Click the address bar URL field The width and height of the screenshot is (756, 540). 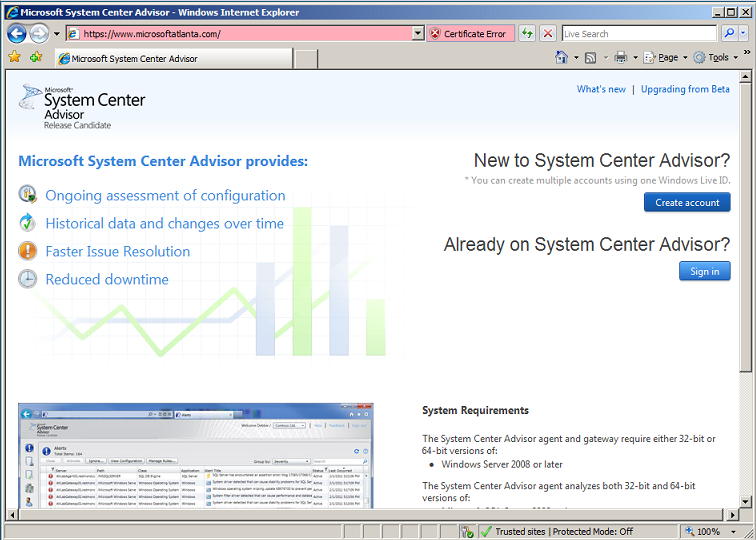(x=240, y=34)
